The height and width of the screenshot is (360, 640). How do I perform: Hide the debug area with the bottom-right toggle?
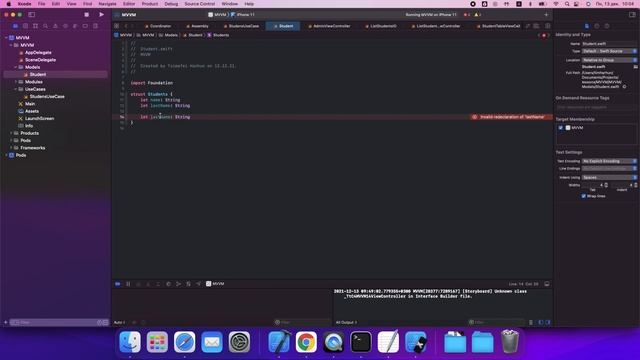[x=547, y=284]
